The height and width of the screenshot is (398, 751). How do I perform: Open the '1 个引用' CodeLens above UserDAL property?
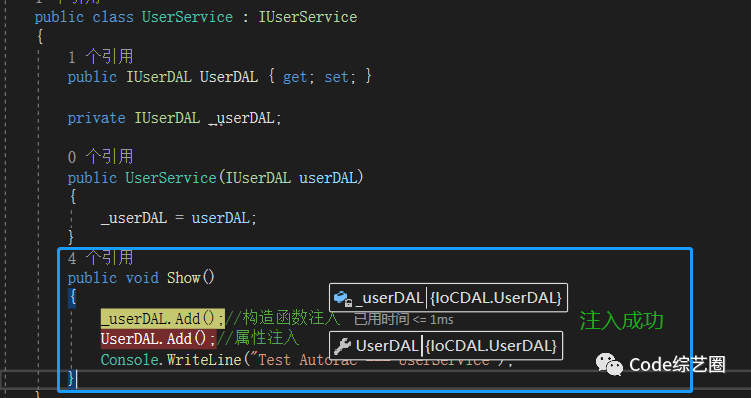tap(101, 57)
